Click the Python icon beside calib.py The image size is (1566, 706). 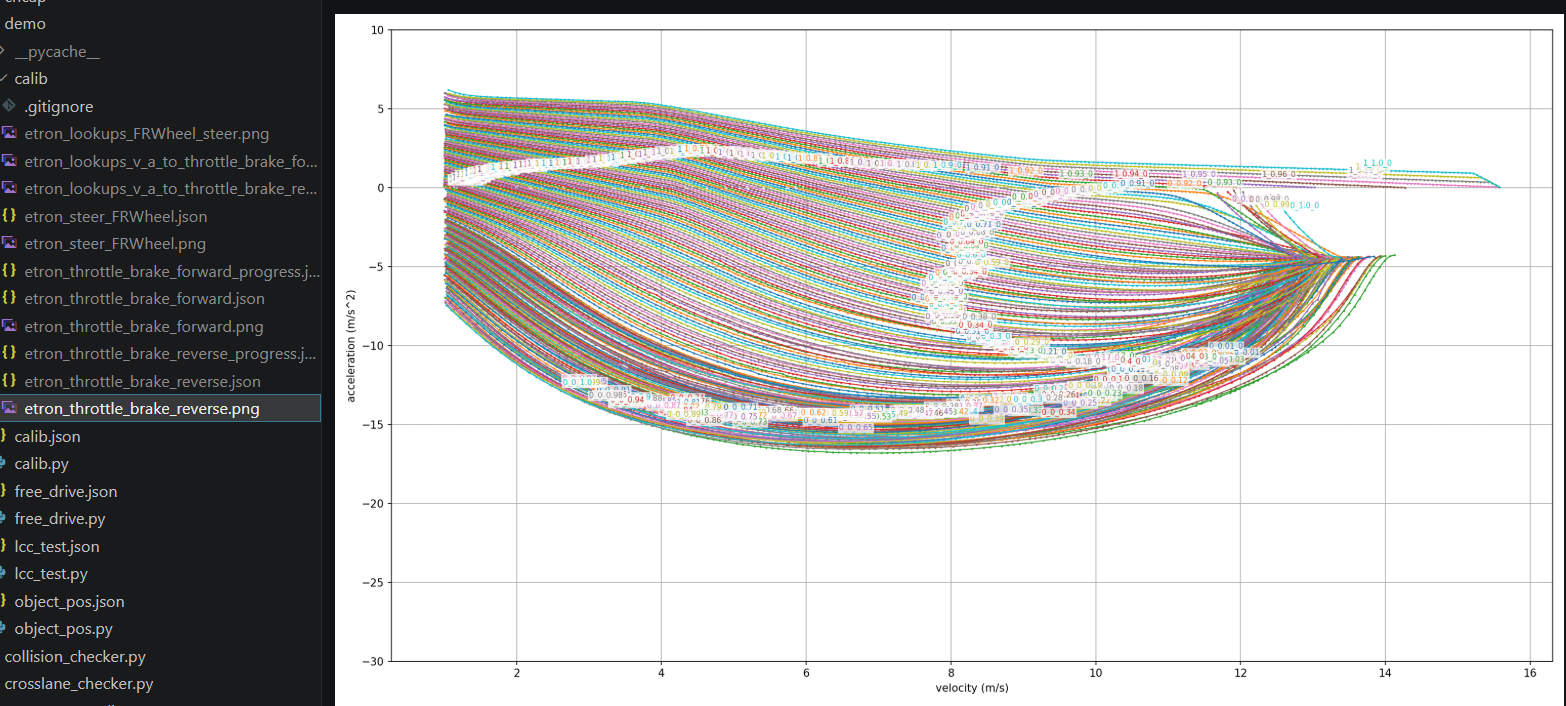[3, 464]
